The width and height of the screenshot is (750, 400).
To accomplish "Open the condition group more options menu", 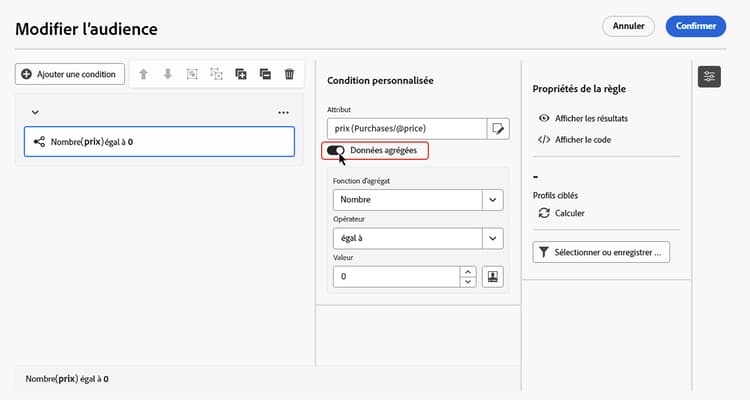I will 283,113.
